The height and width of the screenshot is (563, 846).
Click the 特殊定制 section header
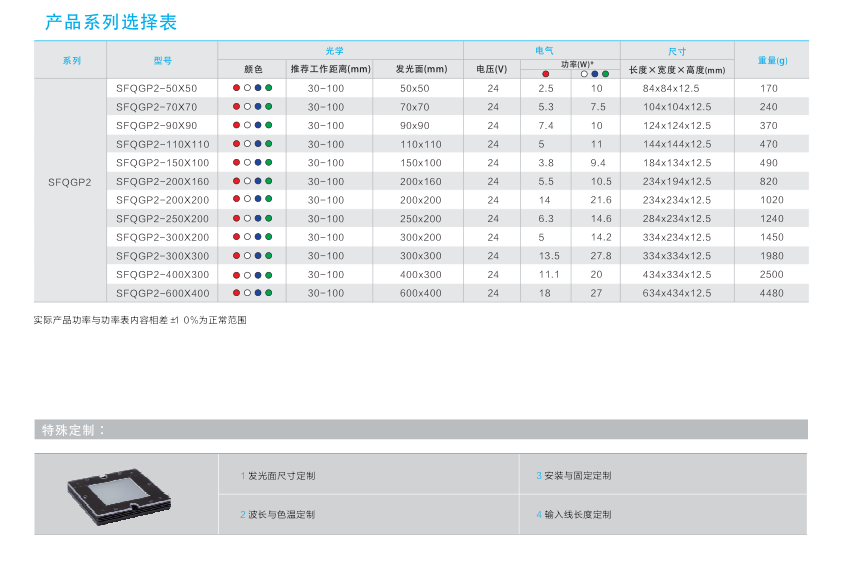tap(73, 430)
